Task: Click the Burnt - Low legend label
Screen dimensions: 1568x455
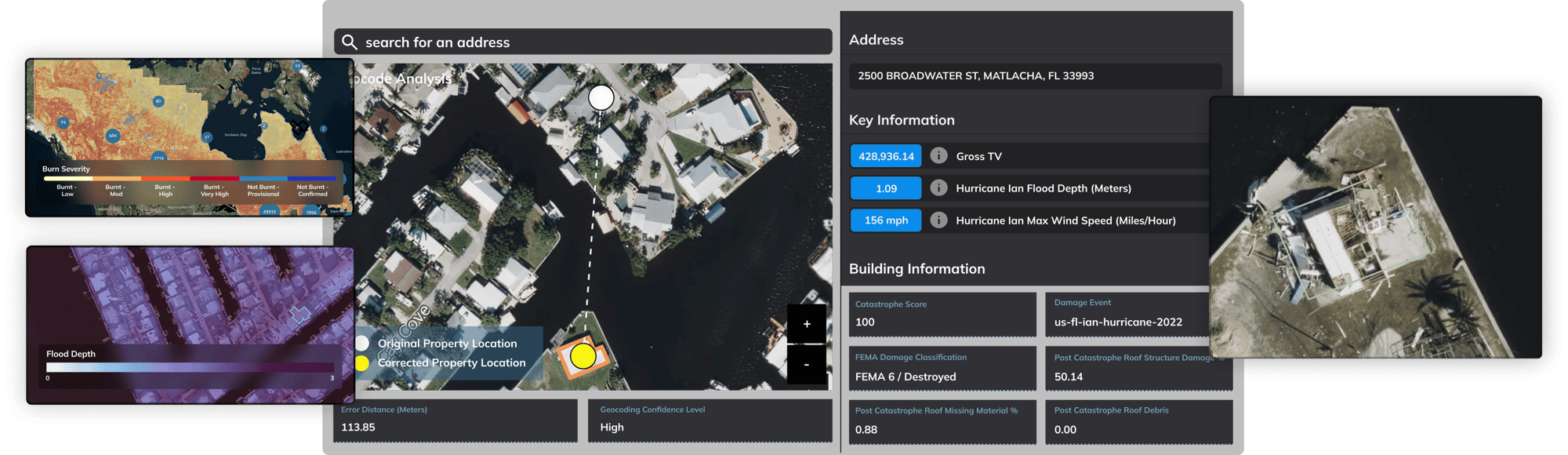Action: pos(67,191)
